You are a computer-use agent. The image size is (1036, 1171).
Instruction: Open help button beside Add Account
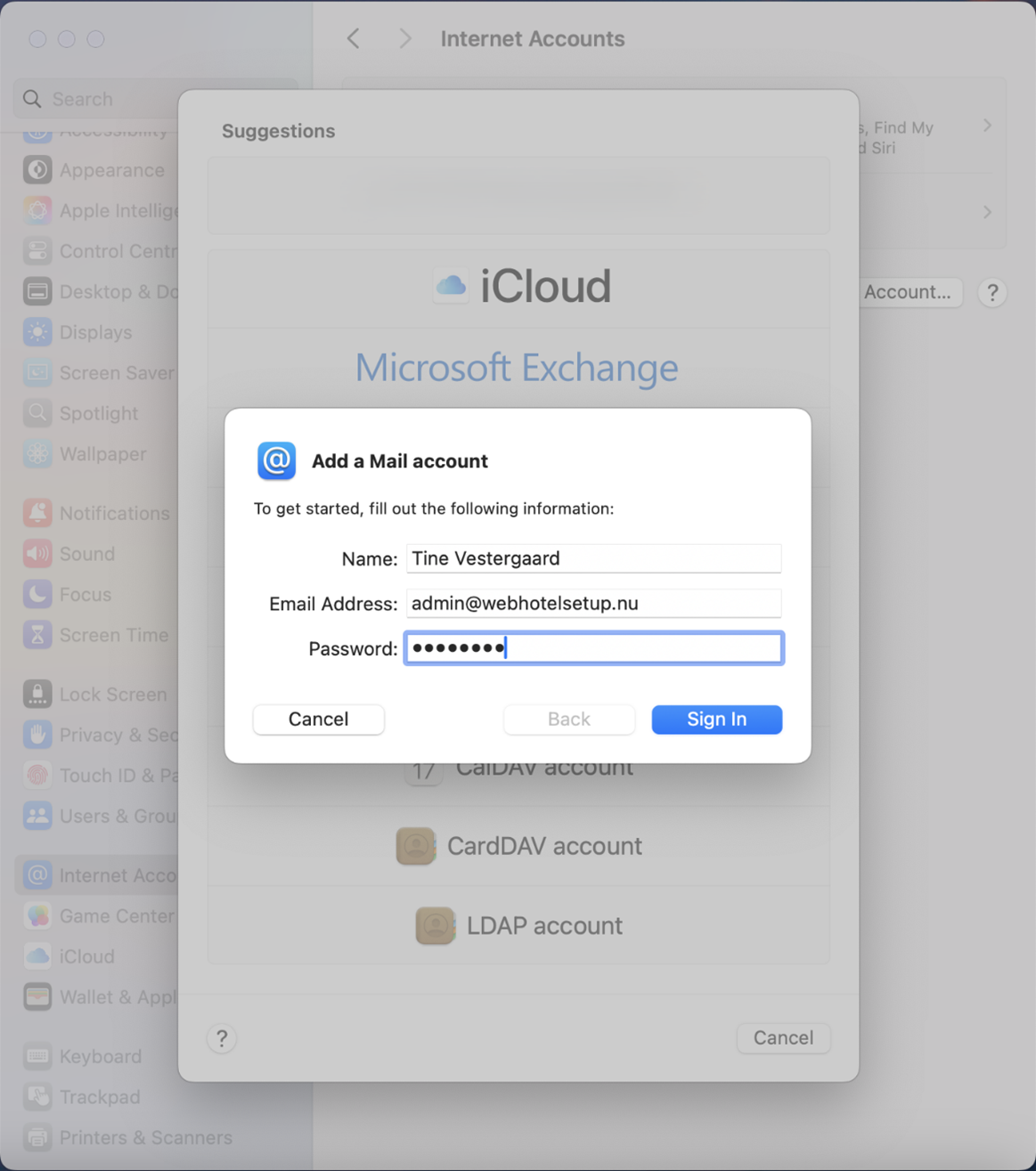point(992,292)
